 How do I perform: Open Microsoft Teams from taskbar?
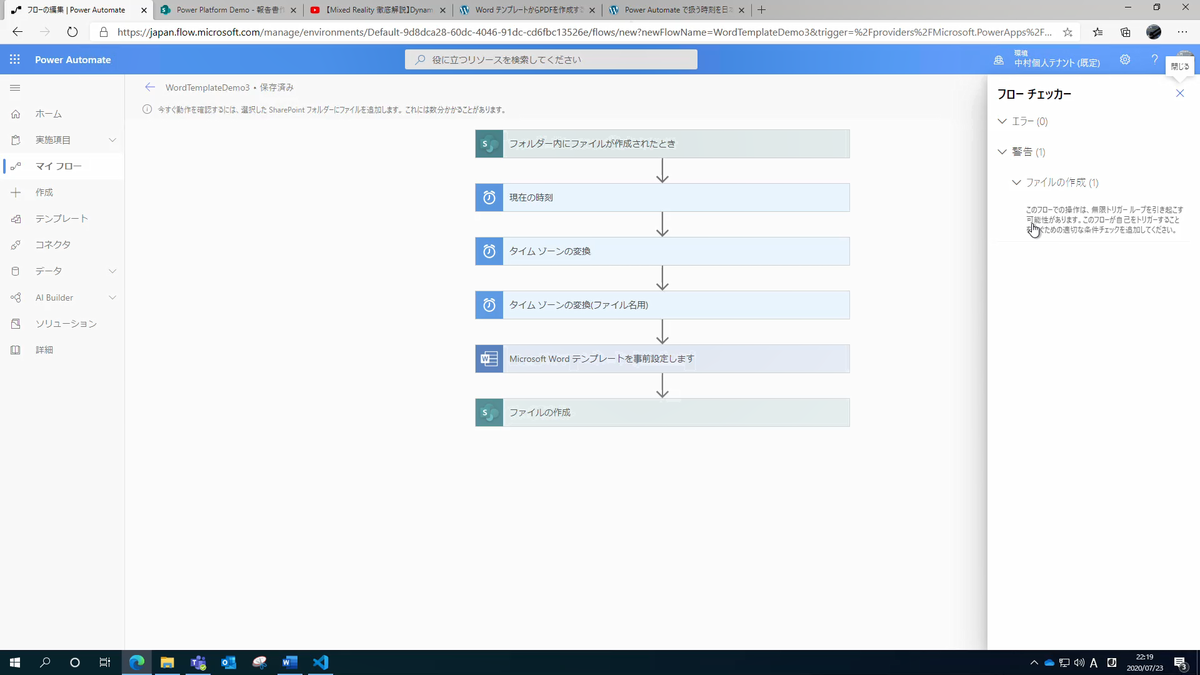[198, 662]
